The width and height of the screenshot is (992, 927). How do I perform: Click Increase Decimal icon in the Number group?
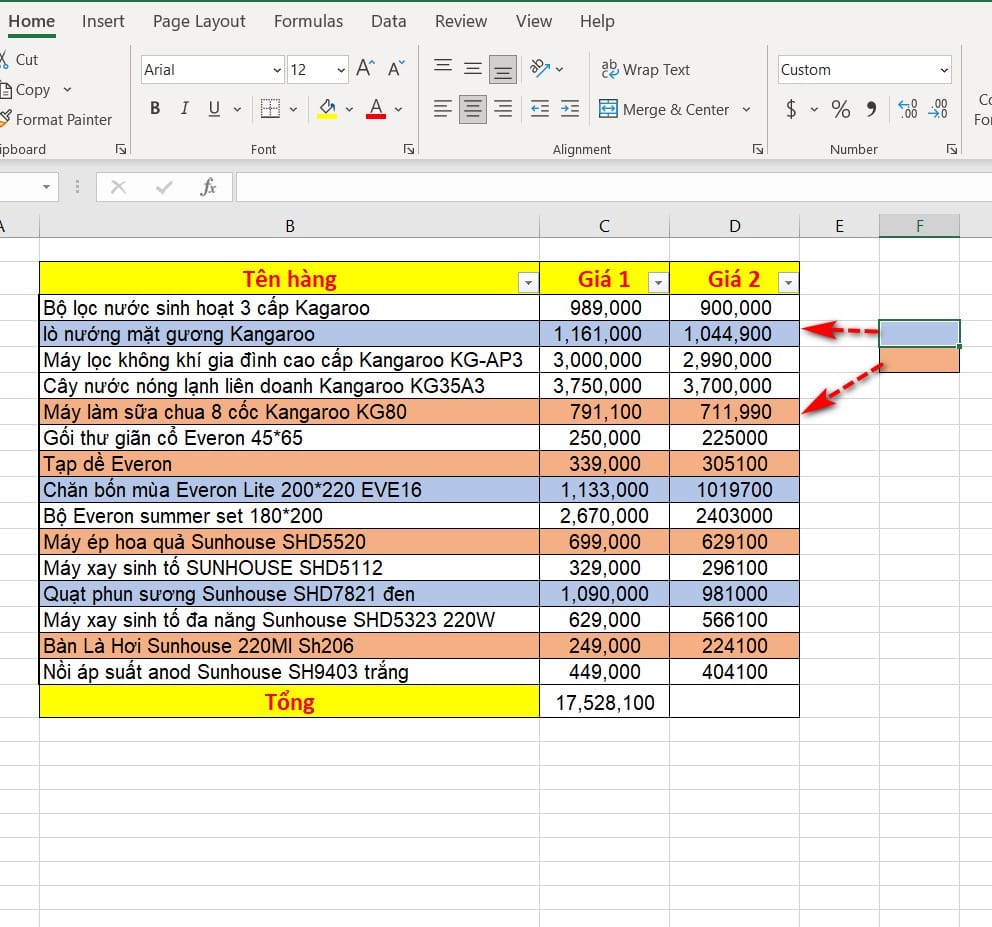[908, 109]
